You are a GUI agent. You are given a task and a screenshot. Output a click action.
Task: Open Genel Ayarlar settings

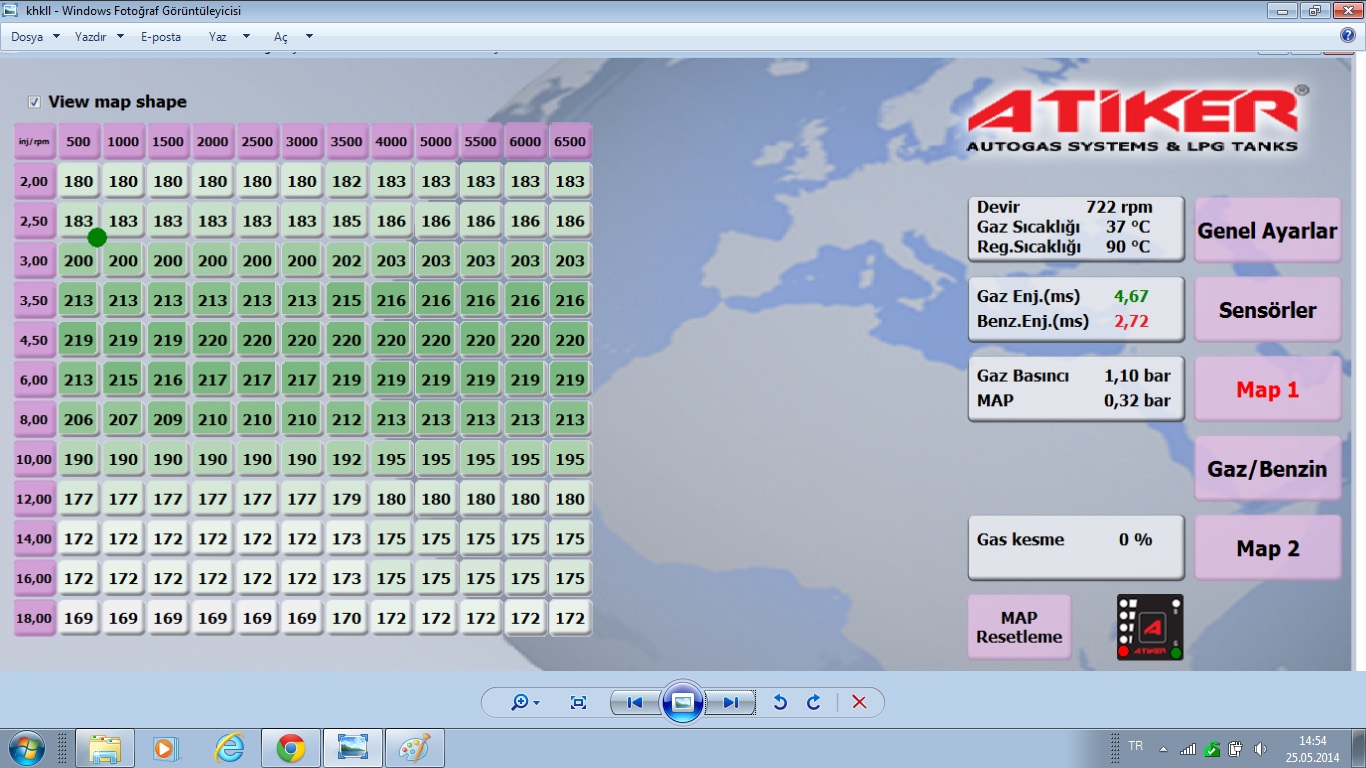point(1267,231)
